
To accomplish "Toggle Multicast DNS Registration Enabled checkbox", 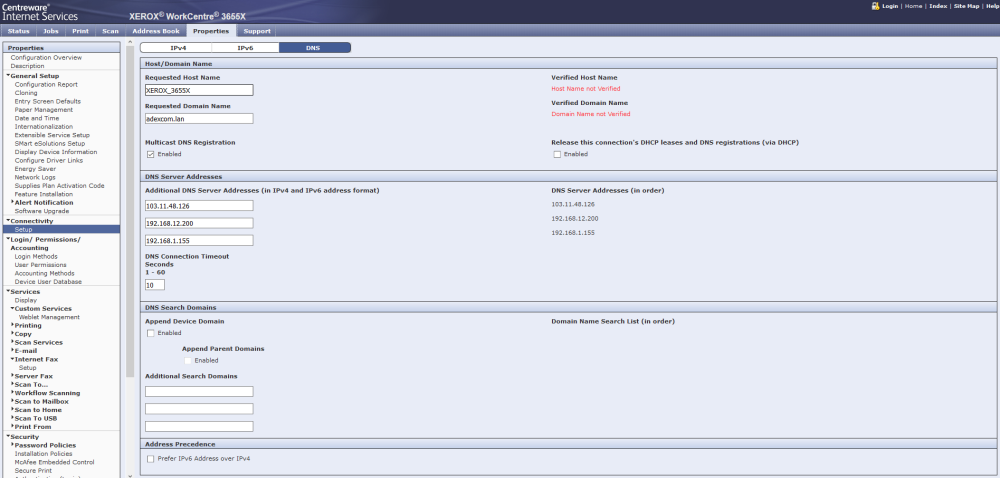I will [151, 154].
